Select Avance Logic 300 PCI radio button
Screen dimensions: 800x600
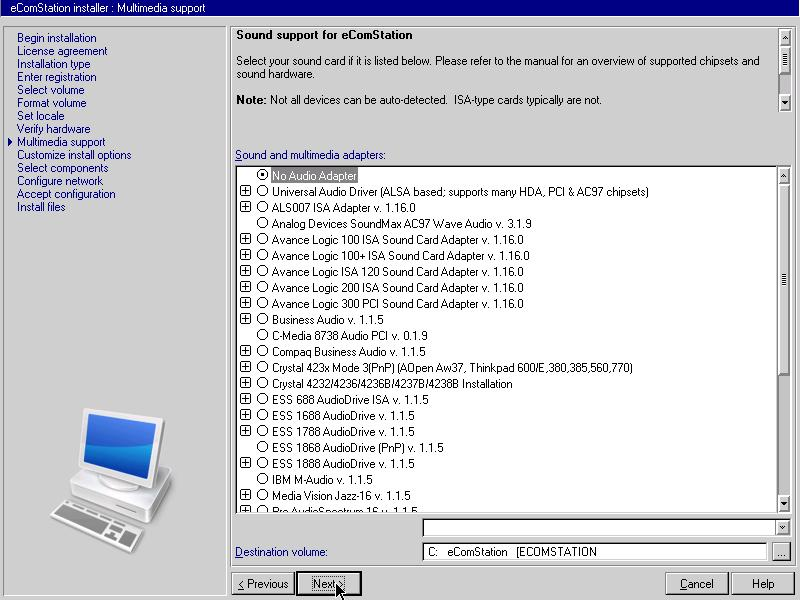262,303
